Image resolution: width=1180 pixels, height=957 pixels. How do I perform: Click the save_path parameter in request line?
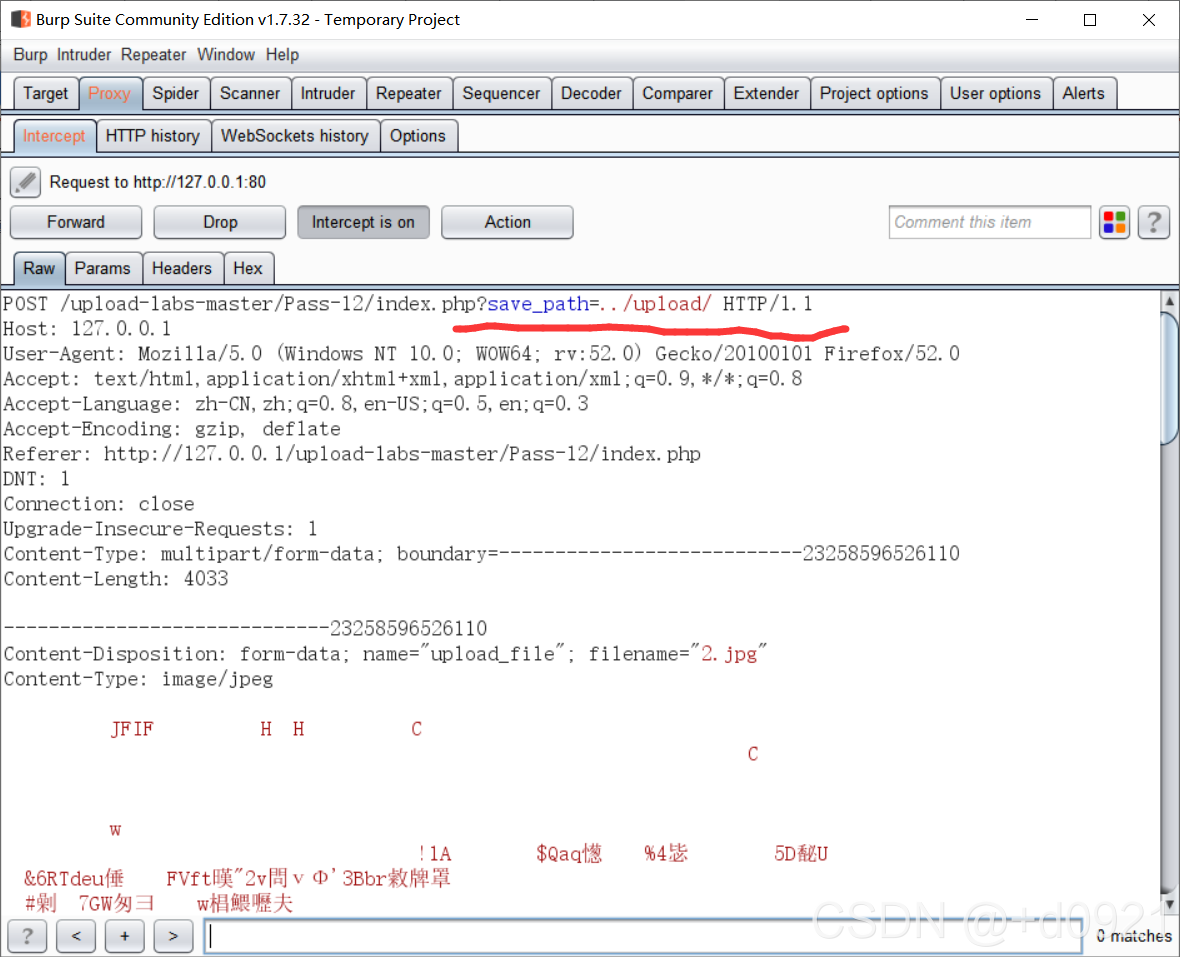(538, 304)
